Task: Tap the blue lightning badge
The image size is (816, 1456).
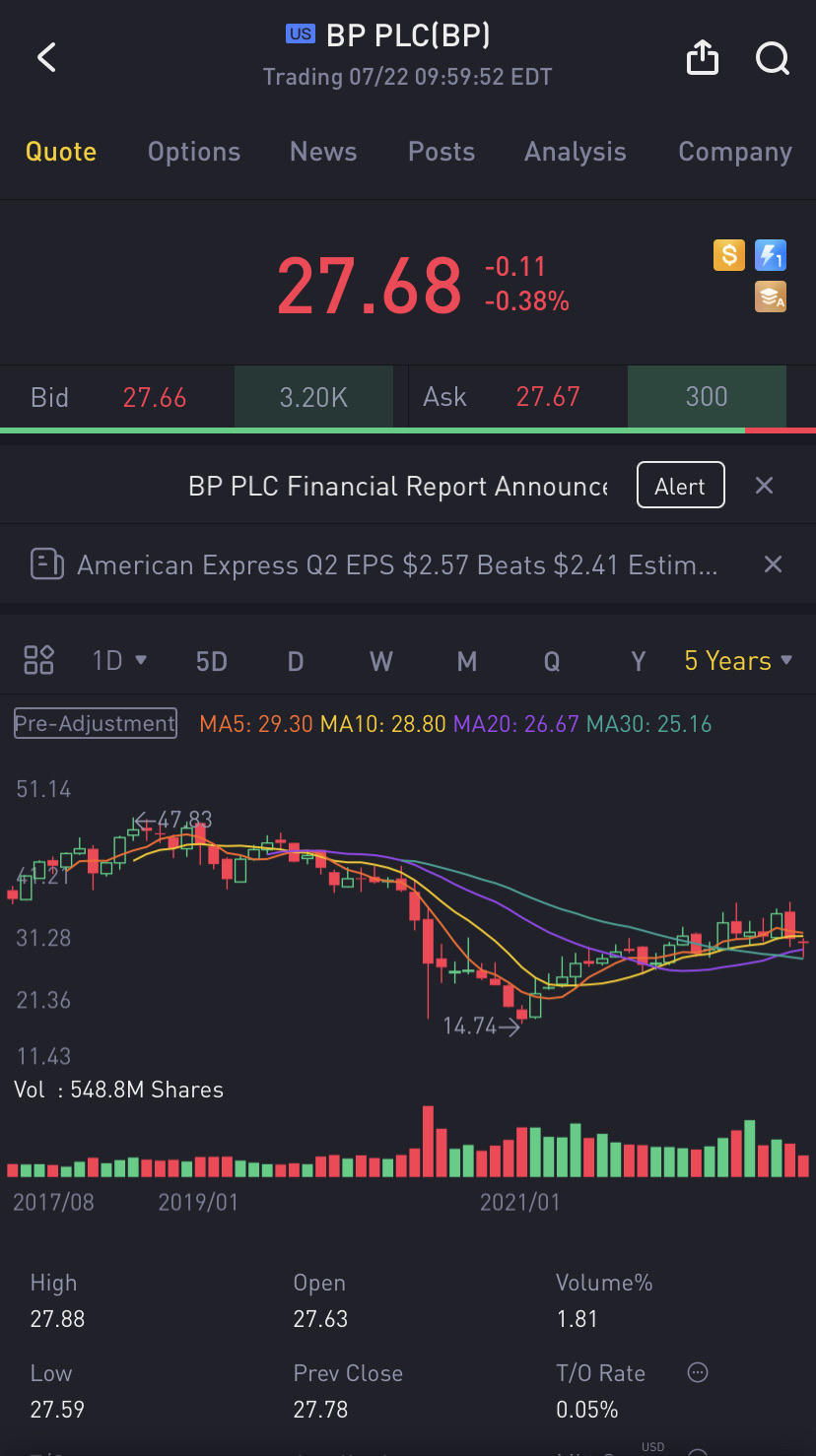Action: [771, 256]
